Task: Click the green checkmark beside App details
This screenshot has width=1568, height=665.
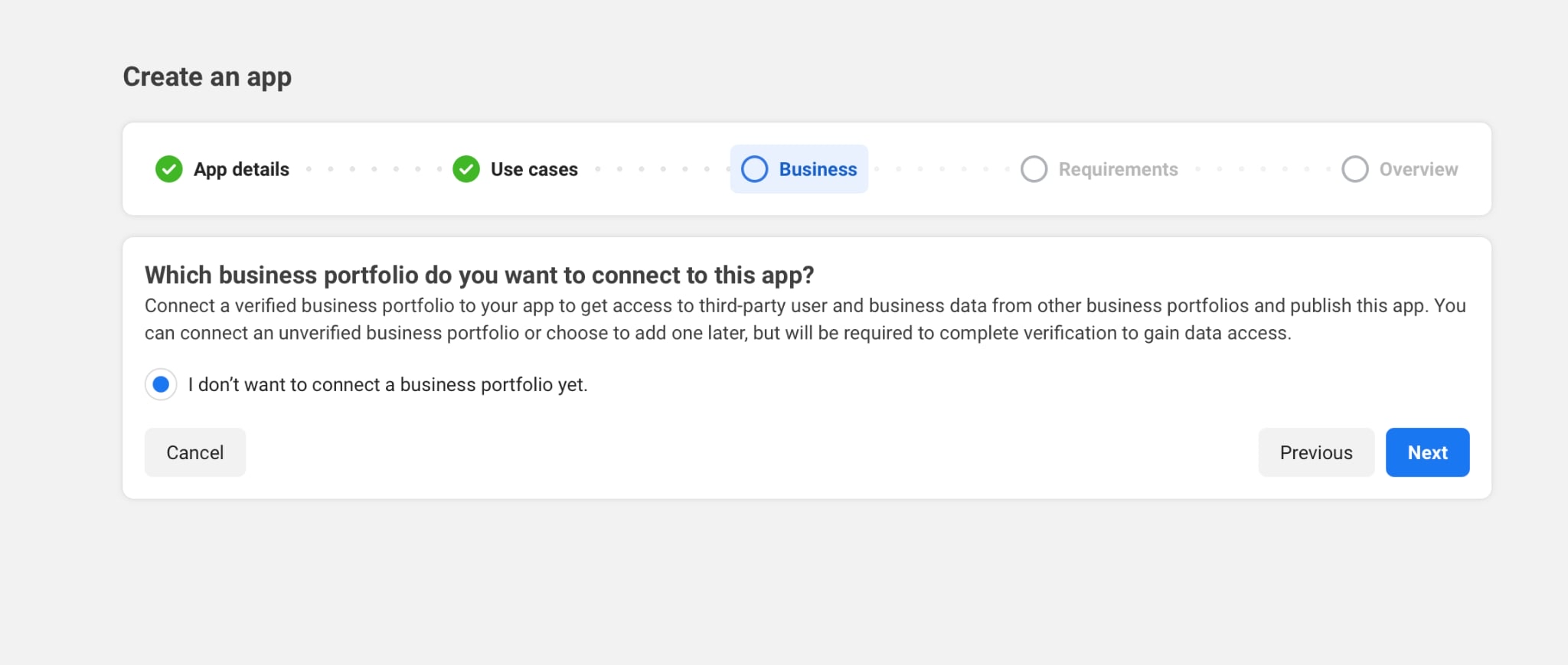Action: click(x=168, y=169)
